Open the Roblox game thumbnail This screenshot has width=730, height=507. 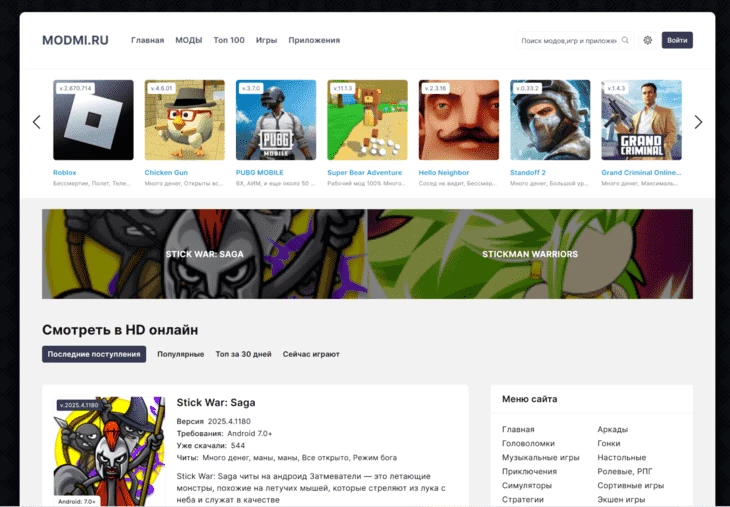93,120
